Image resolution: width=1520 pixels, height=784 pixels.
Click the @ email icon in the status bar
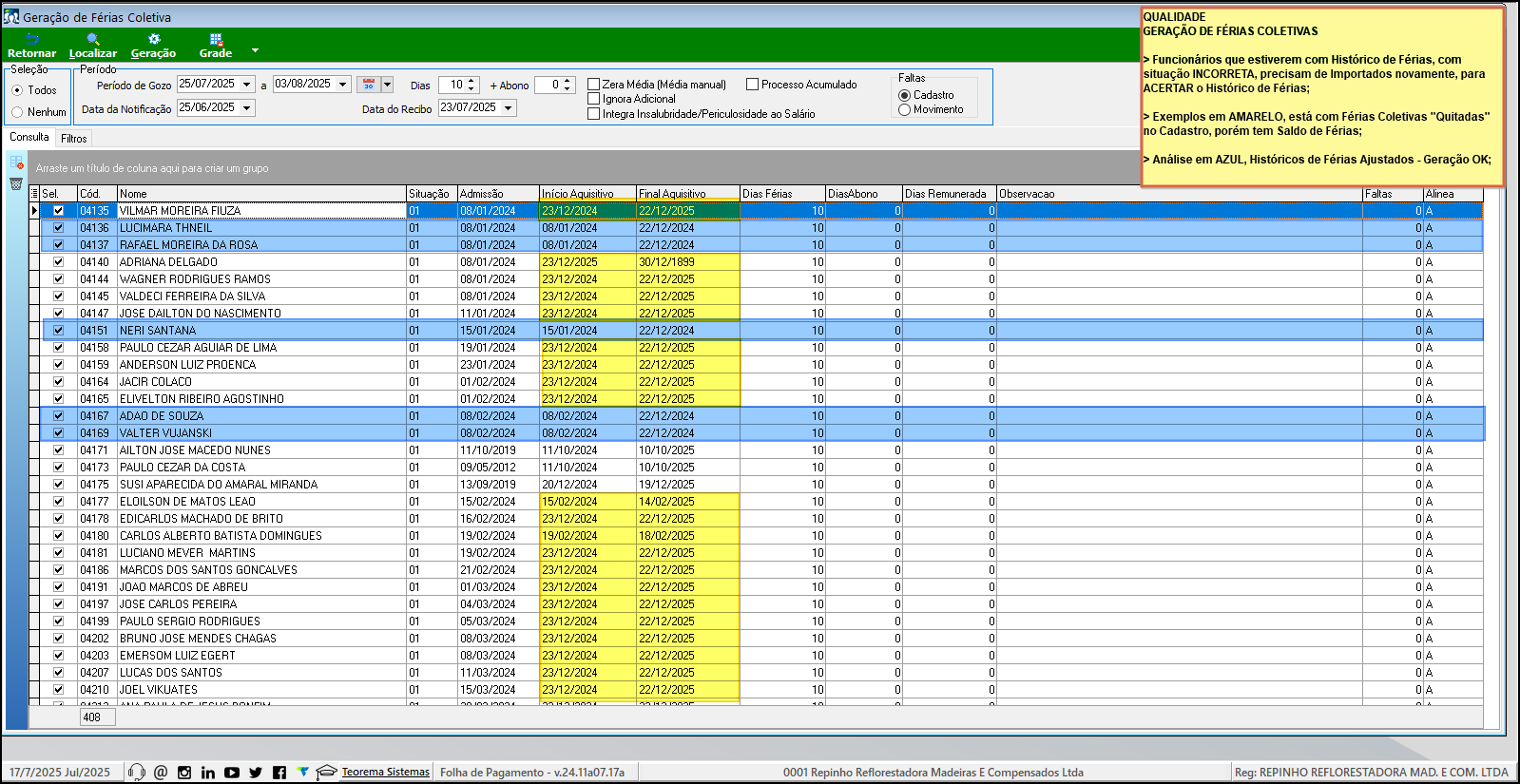(161, 773)
